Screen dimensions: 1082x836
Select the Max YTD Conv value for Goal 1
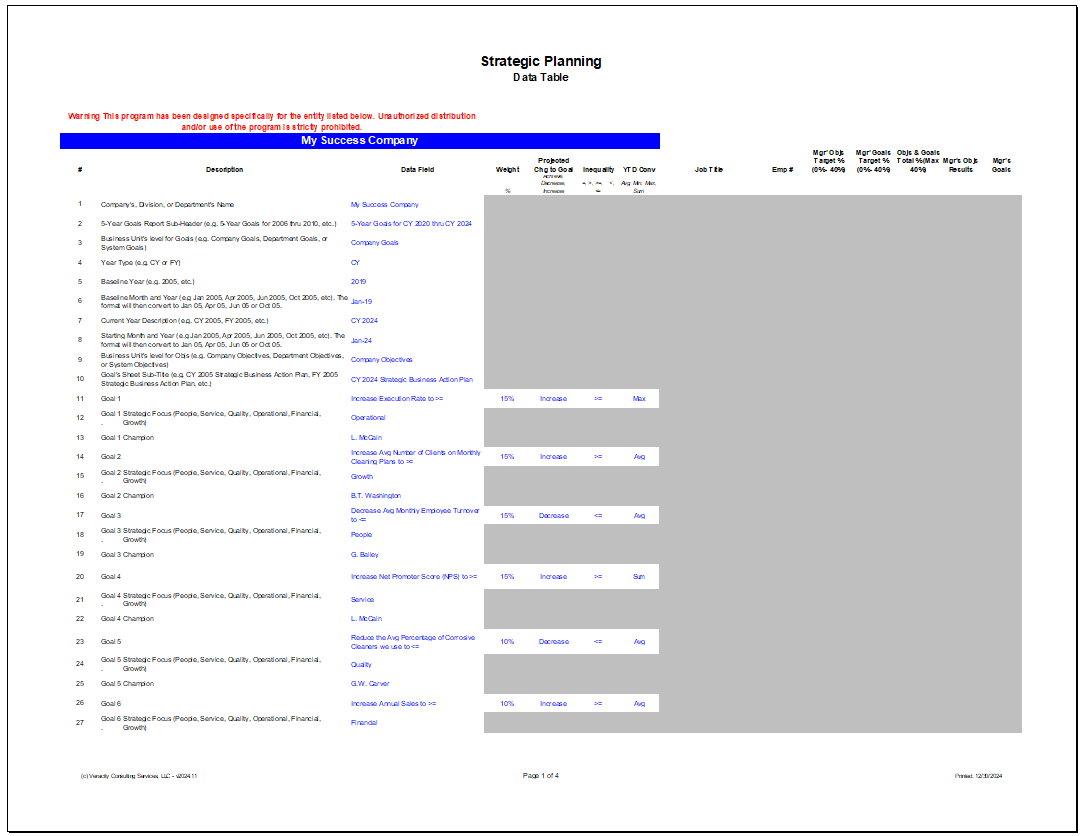tap(640, 398)
